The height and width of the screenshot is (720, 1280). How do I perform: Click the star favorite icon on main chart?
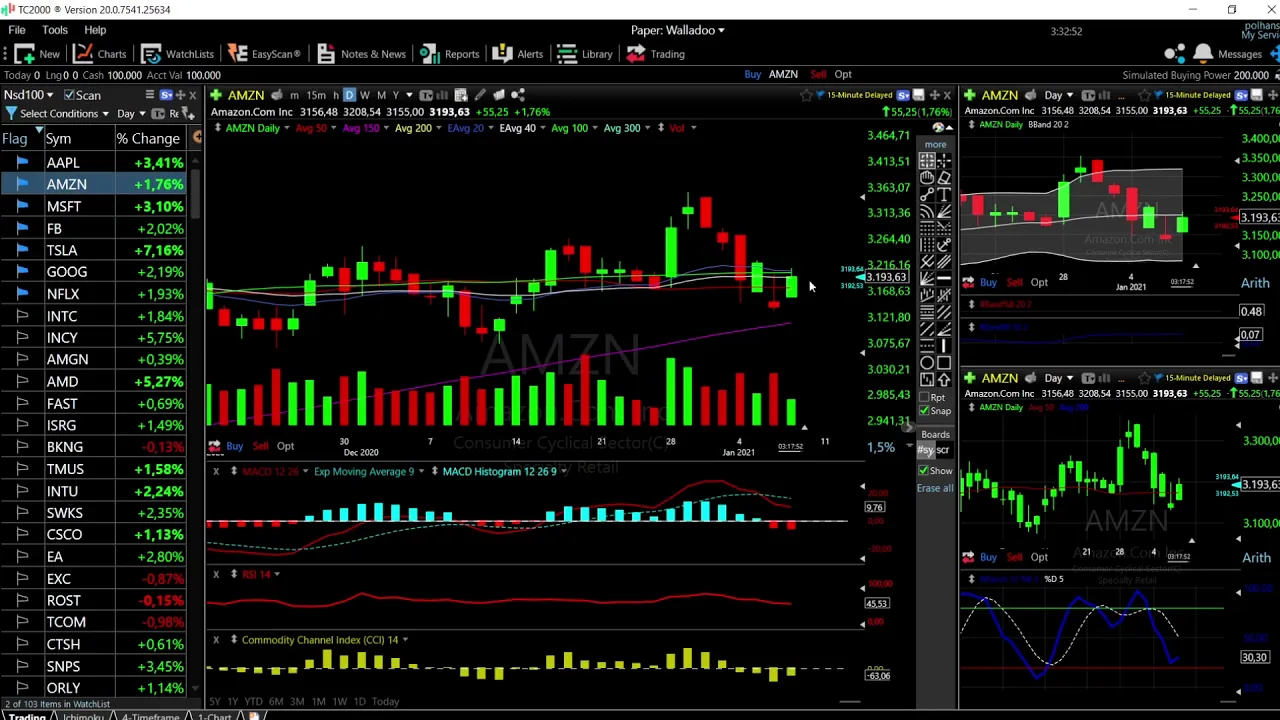pos(807,95)
